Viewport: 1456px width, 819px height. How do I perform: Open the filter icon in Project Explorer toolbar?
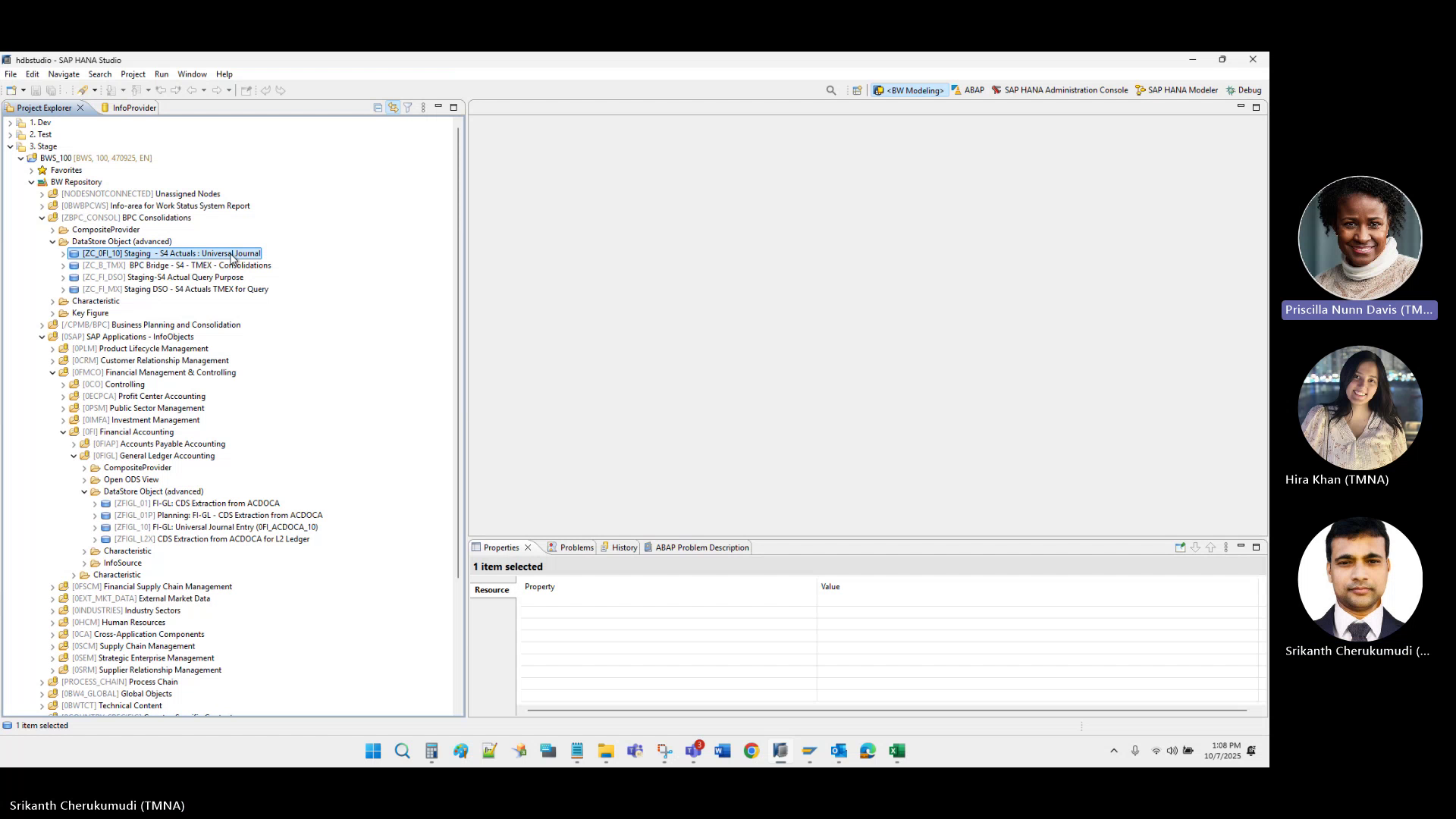pyautogui.click(x=408, y=107)
